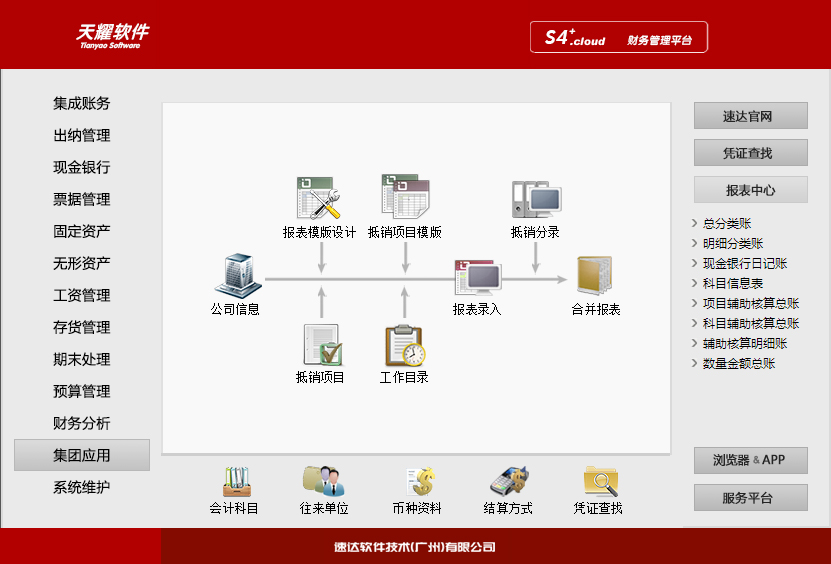Screen dimensions: 831x564
Task: Open the 工作目录 clipboard icon
Action: coord(405,345)
